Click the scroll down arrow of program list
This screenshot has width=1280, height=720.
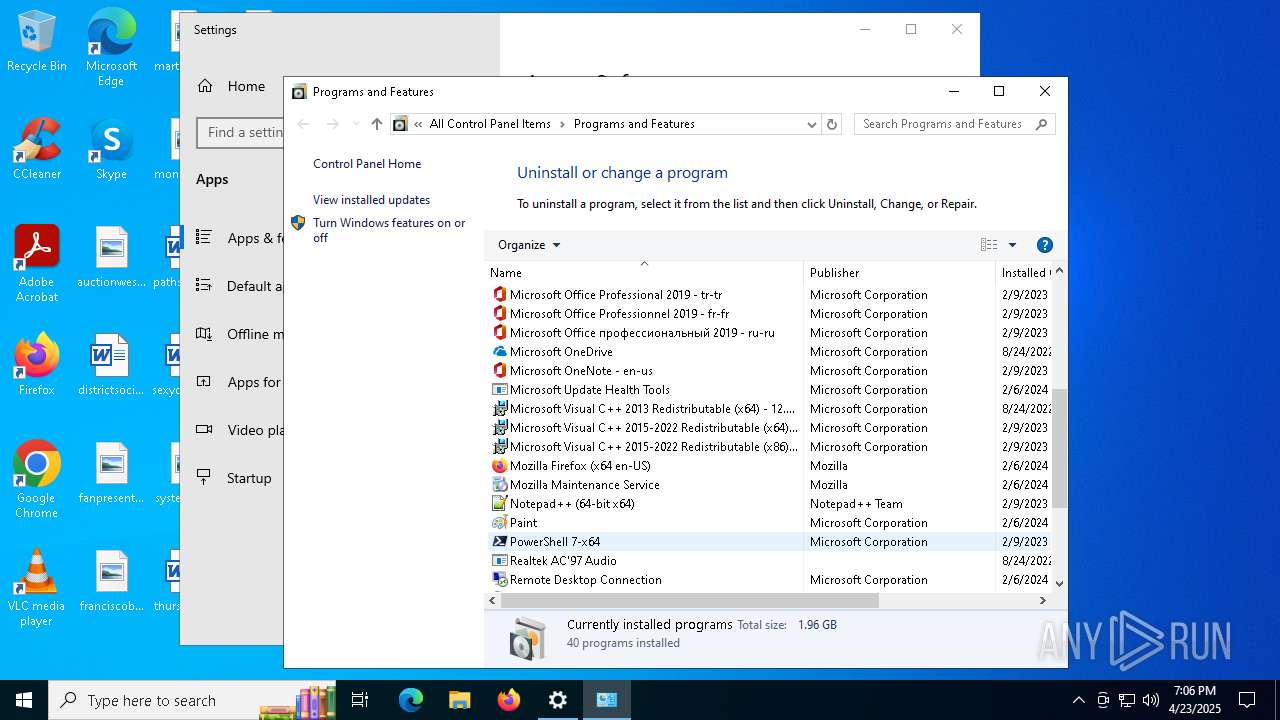coord(1059,584)
